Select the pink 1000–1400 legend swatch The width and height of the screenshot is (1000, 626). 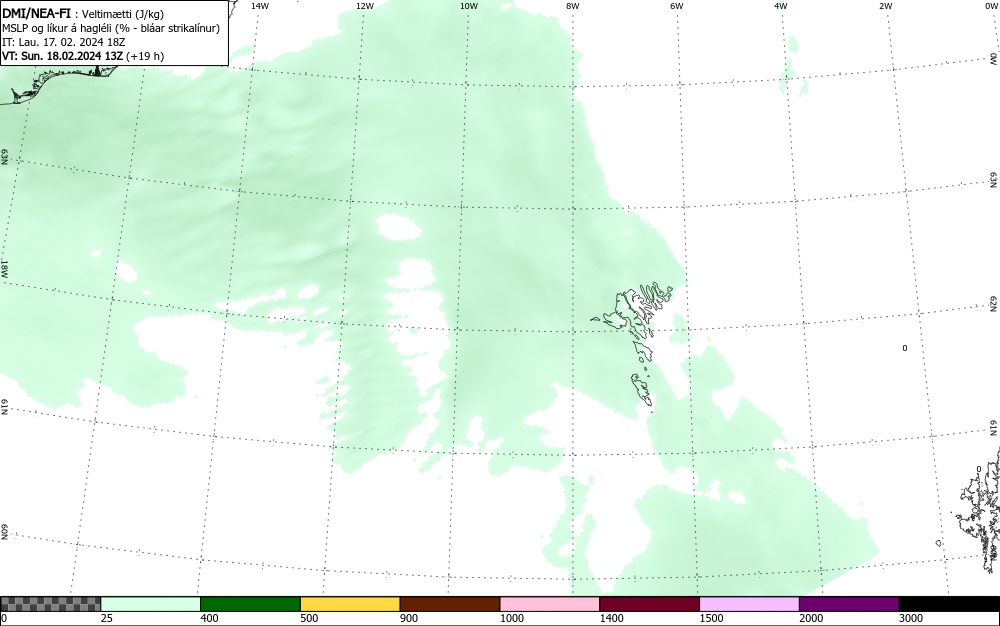tap(550, 604)
